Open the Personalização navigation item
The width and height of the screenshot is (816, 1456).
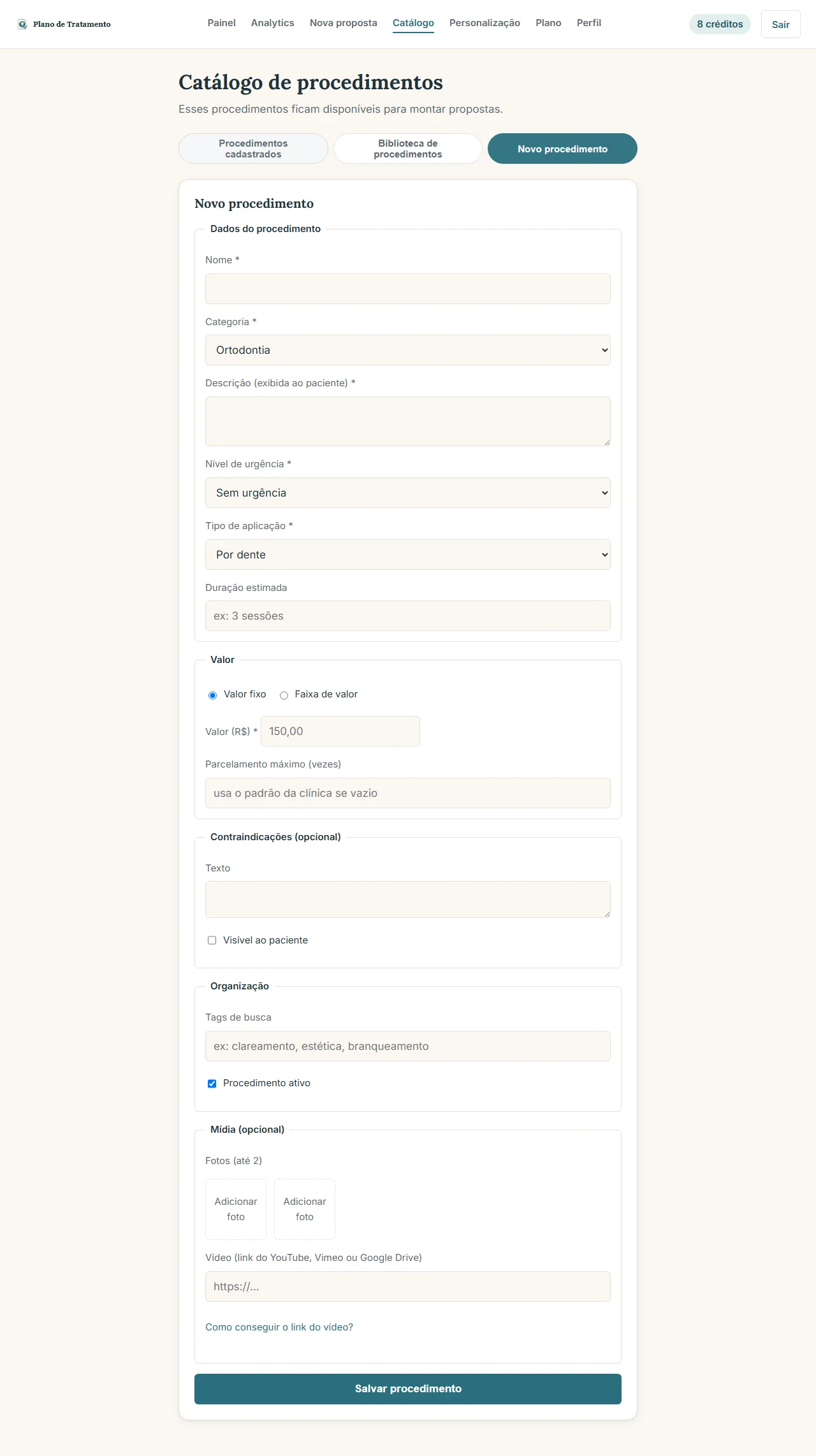tap(484, 23)
